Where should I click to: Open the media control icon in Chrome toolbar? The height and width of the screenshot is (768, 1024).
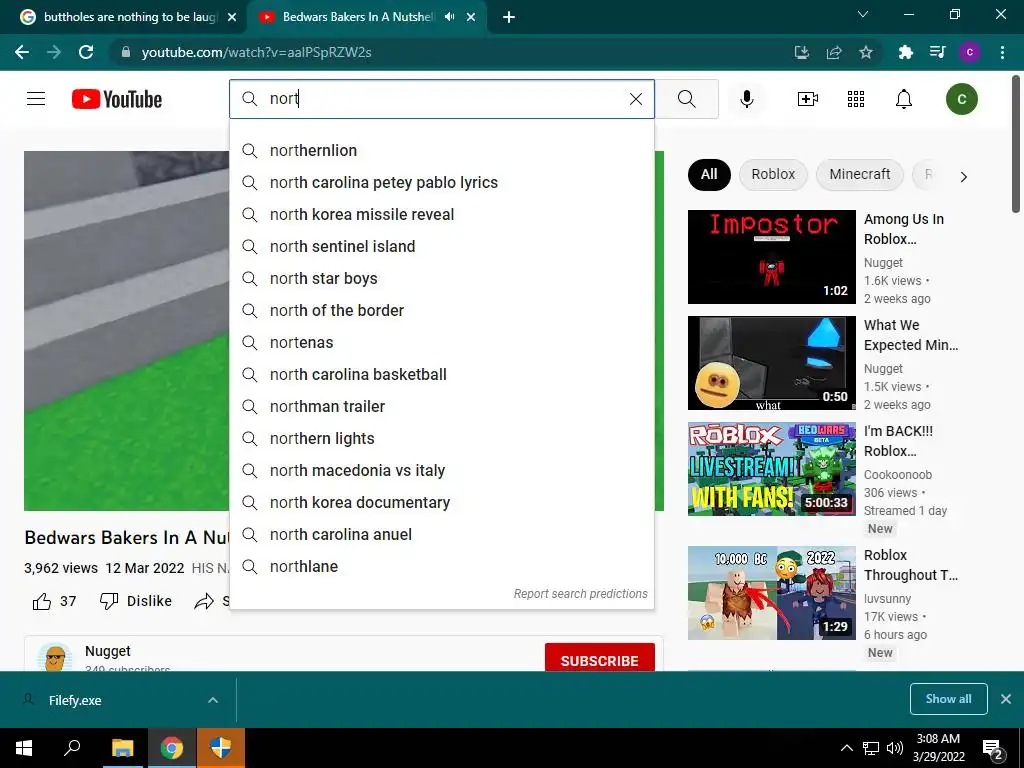pos(937,52)
